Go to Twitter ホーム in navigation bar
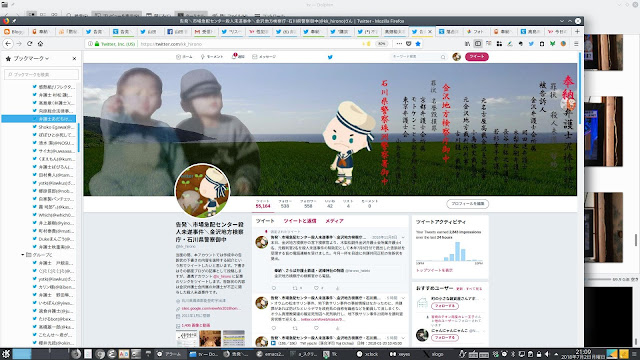The height and width of the screenshot is (360, 640). 184,57
